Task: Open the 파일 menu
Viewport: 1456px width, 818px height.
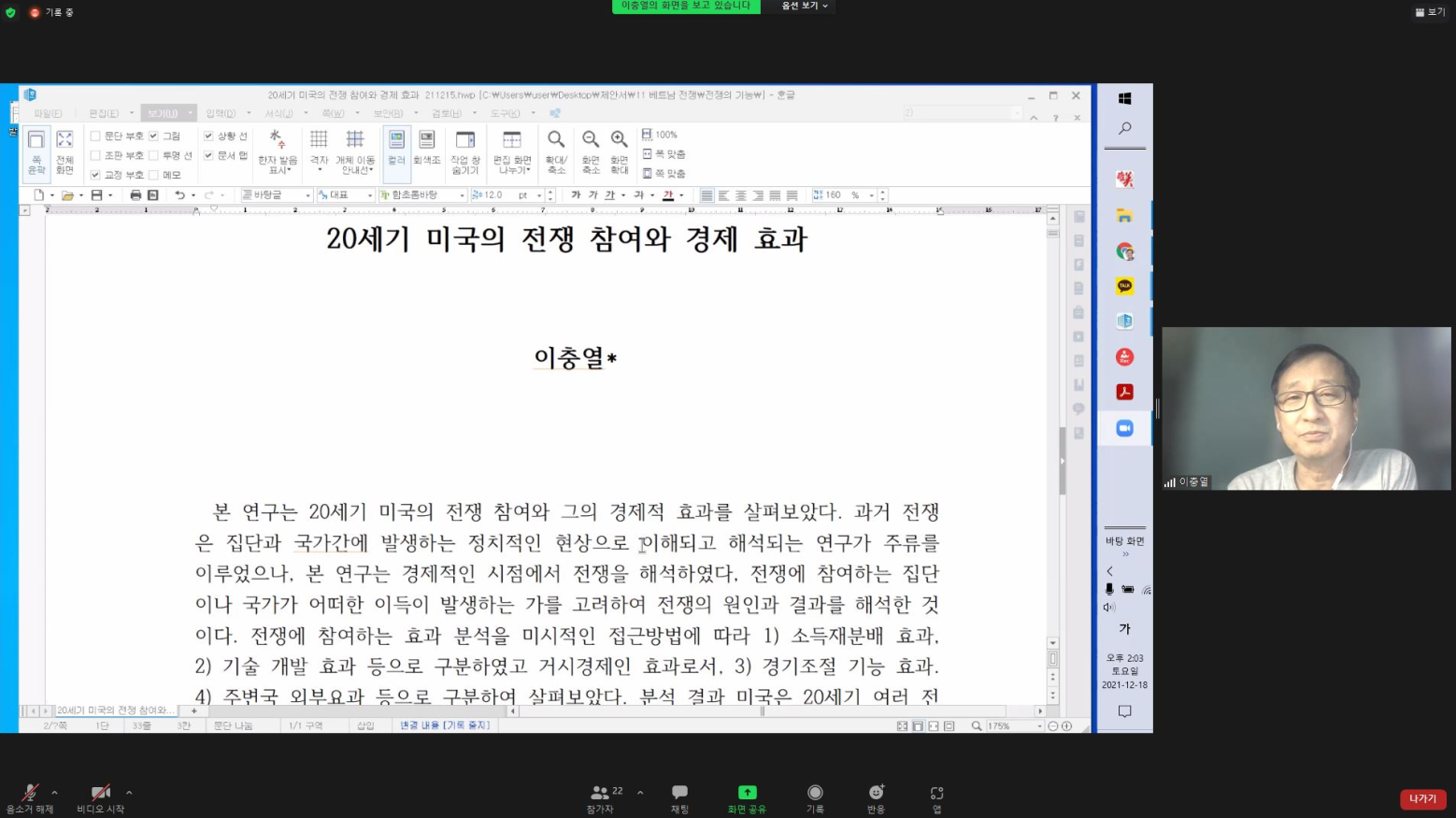Action: coord(49,113)
